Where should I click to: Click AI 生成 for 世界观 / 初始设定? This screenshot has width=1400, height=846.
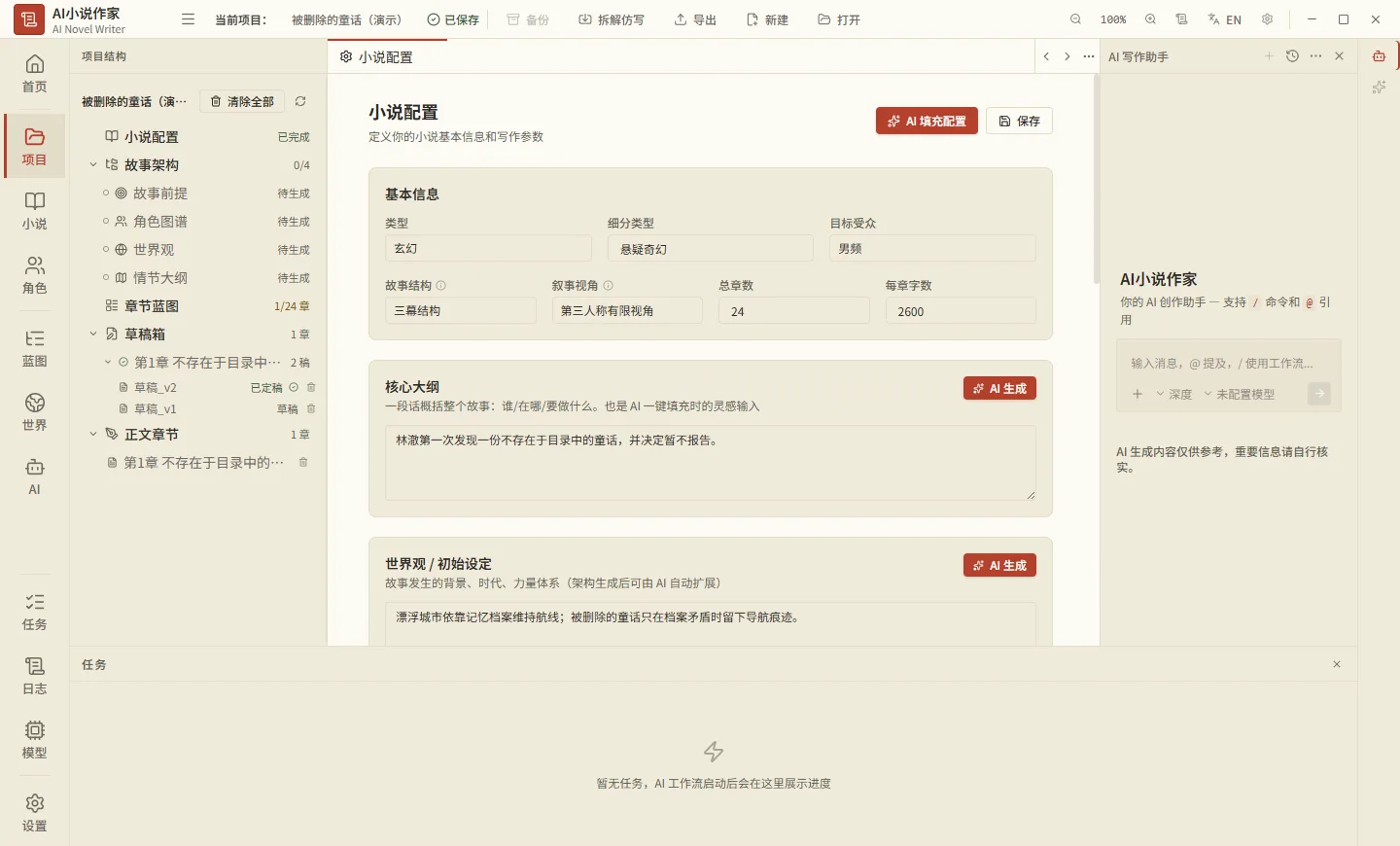(x=999, y=565)
